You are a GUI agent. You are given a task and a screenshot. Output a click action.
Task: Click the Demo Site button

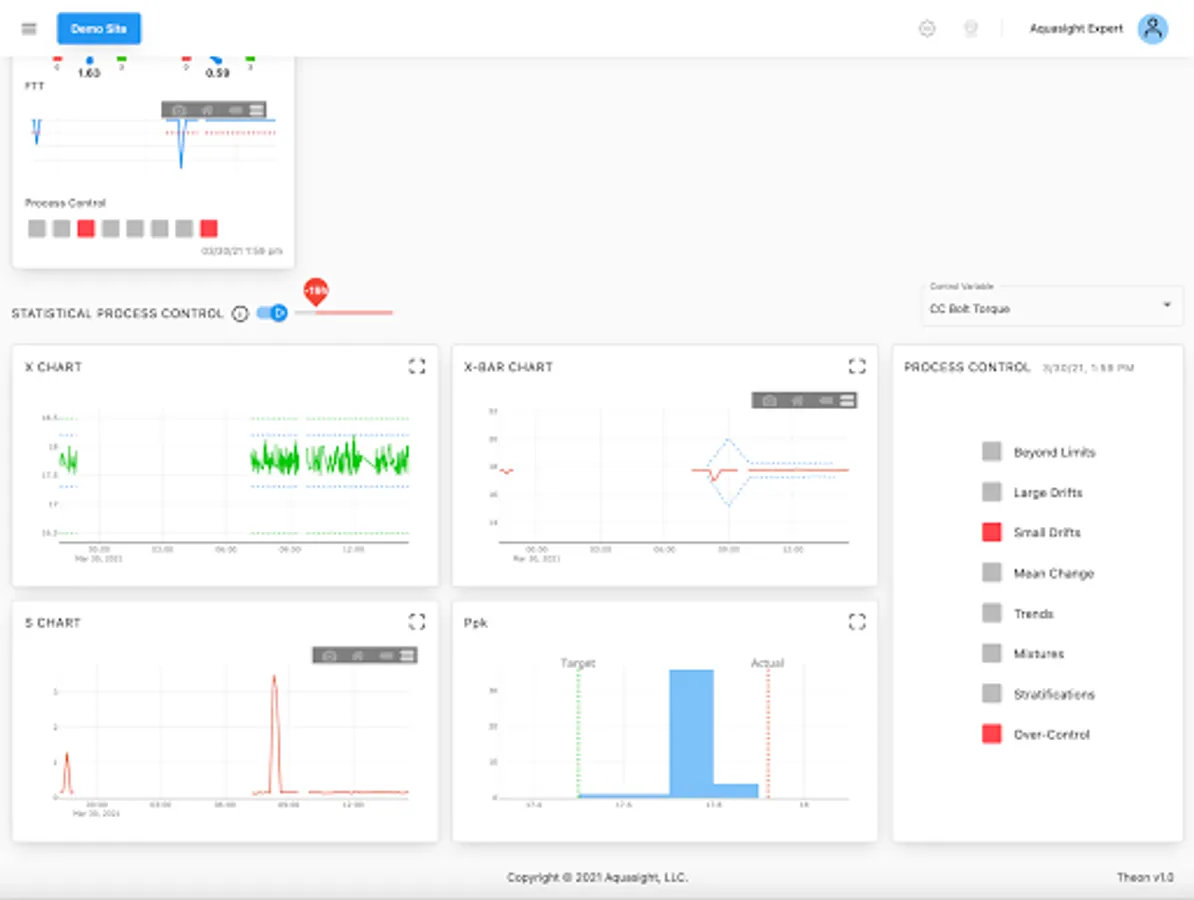point(99,29)
